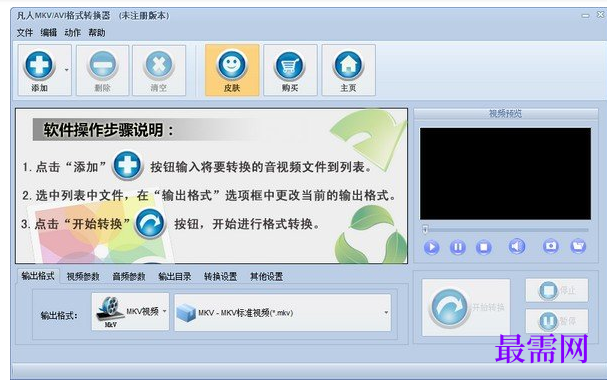Open the 帮助 menu
Screen dimensions: 607x380
pyautogui.click(x=97, y=33)
